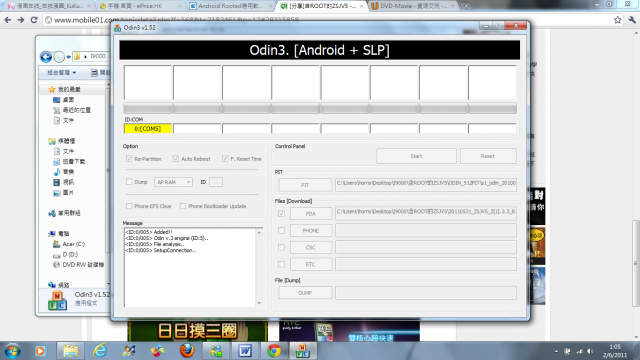Click browser forward button
Viewport: 640px width, 360px height.
(21, 20)
